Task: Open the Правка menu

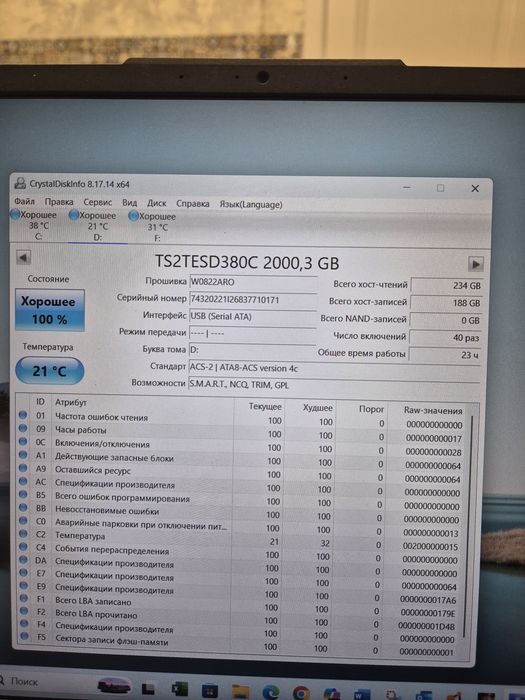Action: pos(59,202)
